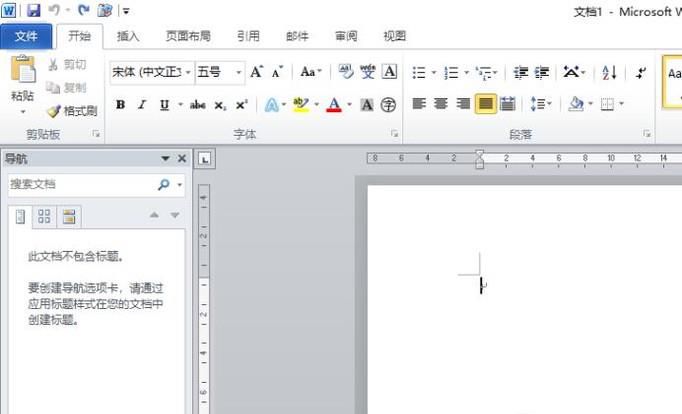Open the Change Case (Aa) dropdown
Screen dimensions: 682x414
point(311,72)
